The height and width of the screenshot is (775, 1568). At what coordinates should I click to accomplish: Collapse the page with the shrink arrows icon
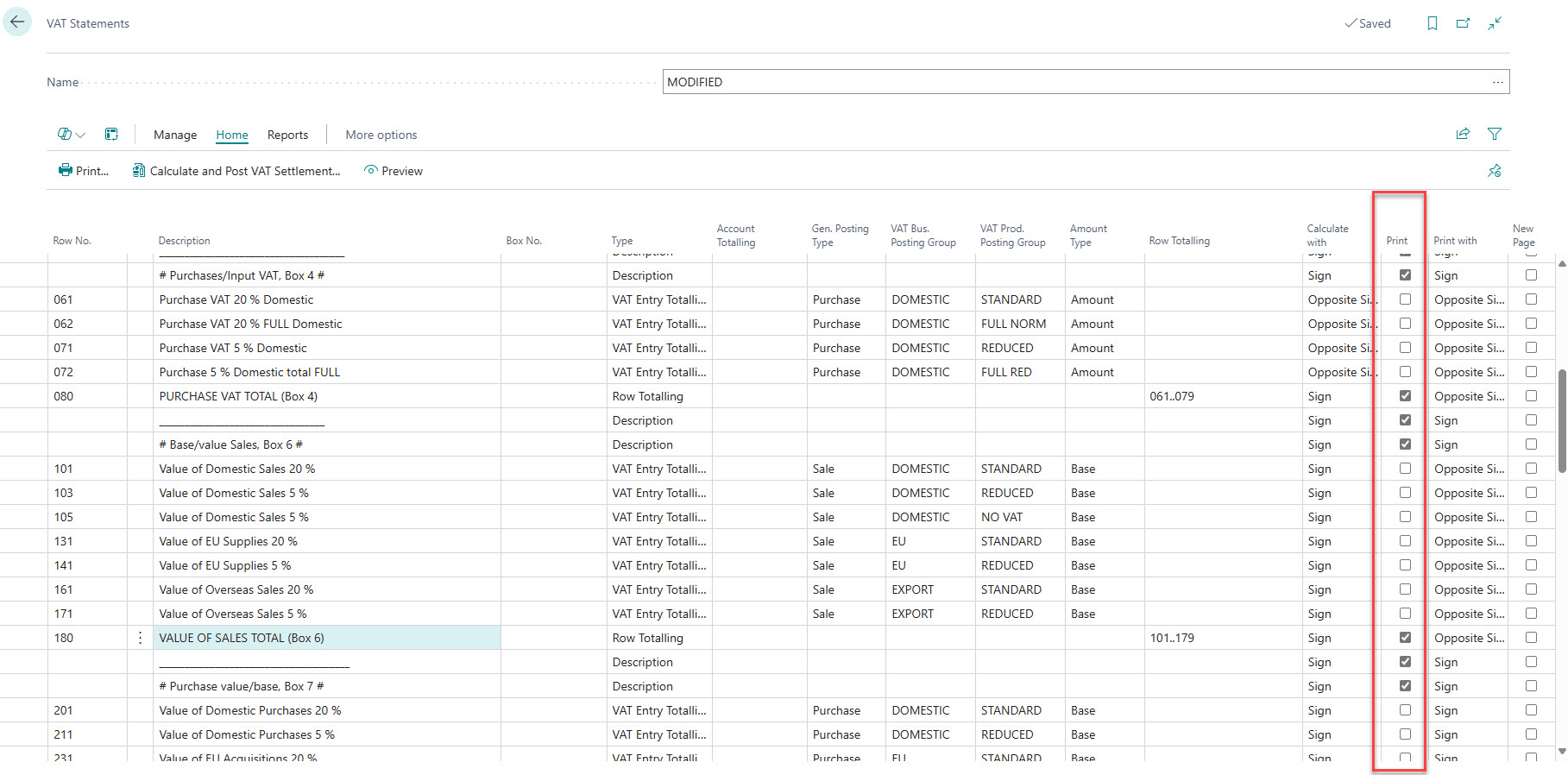[1495, 23]
